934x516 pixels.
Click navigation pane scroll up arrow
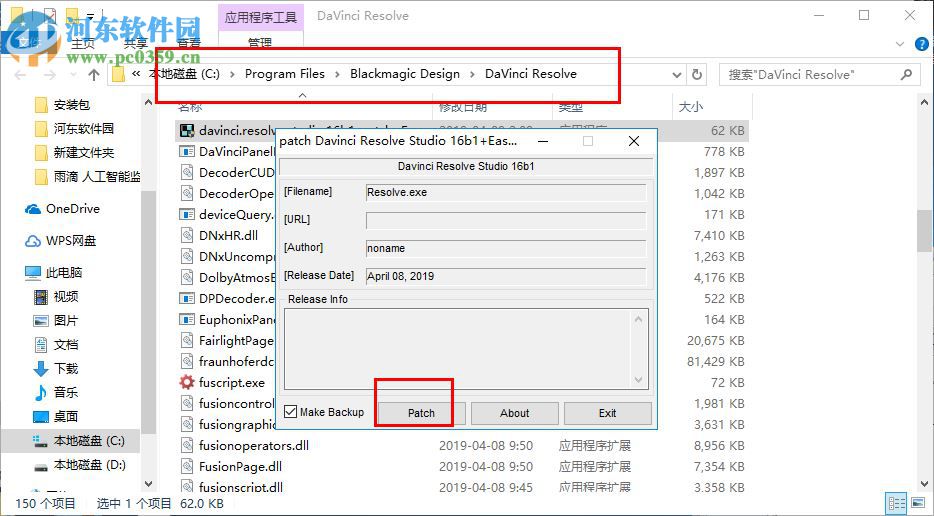click(148, 102)
